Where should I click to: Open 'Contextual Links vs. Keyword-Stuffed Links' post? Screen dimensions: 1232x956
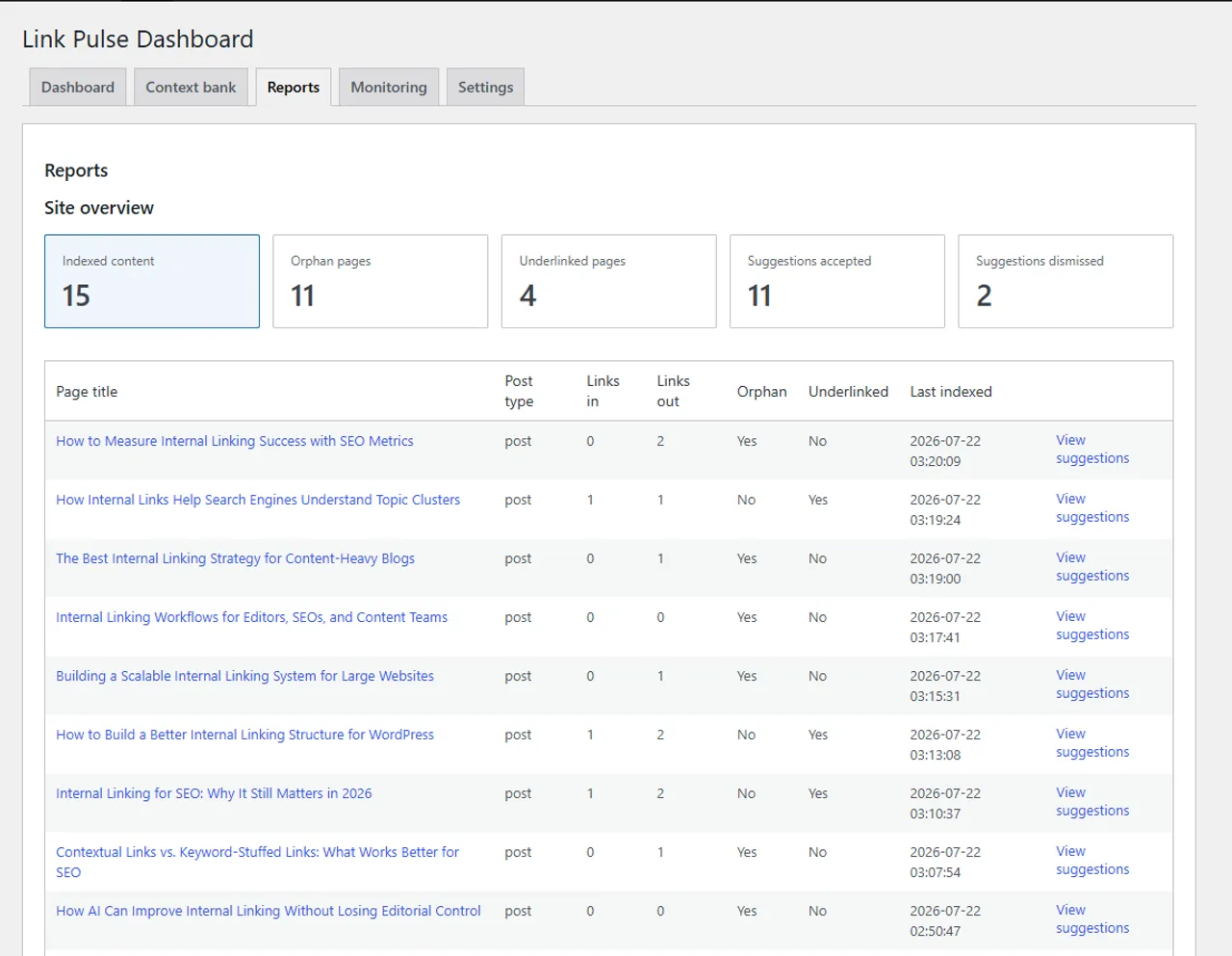257,862
